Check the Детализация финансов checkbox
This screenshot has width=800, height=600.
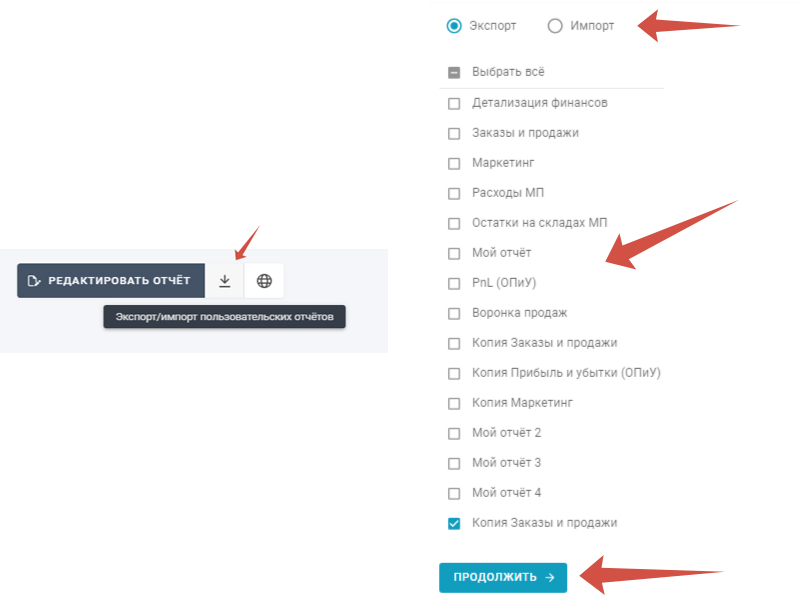[x=454, y=103]
